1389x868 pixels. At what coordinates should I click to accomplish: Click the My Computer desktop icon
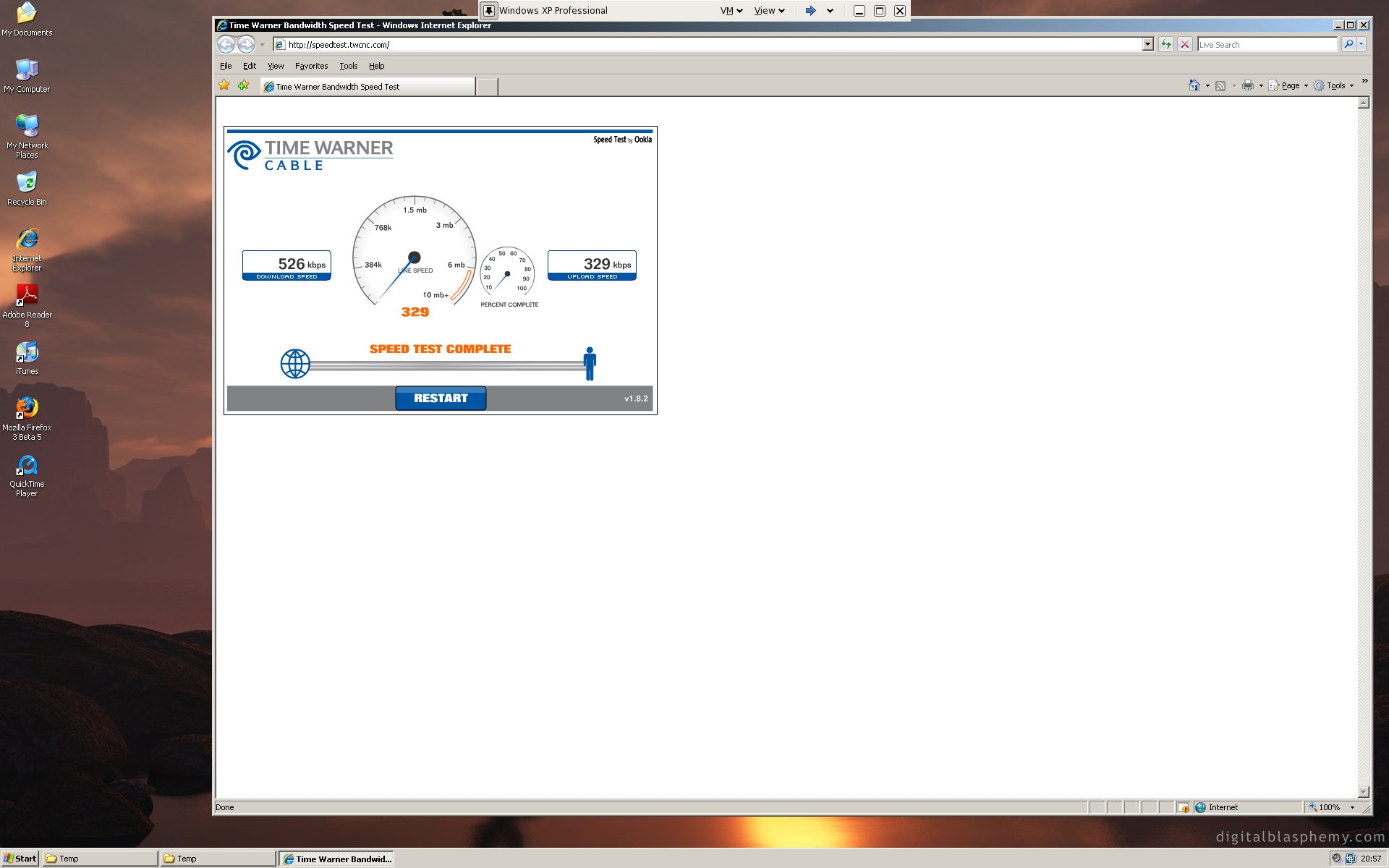pyautogui.click(x=27, y=76)
